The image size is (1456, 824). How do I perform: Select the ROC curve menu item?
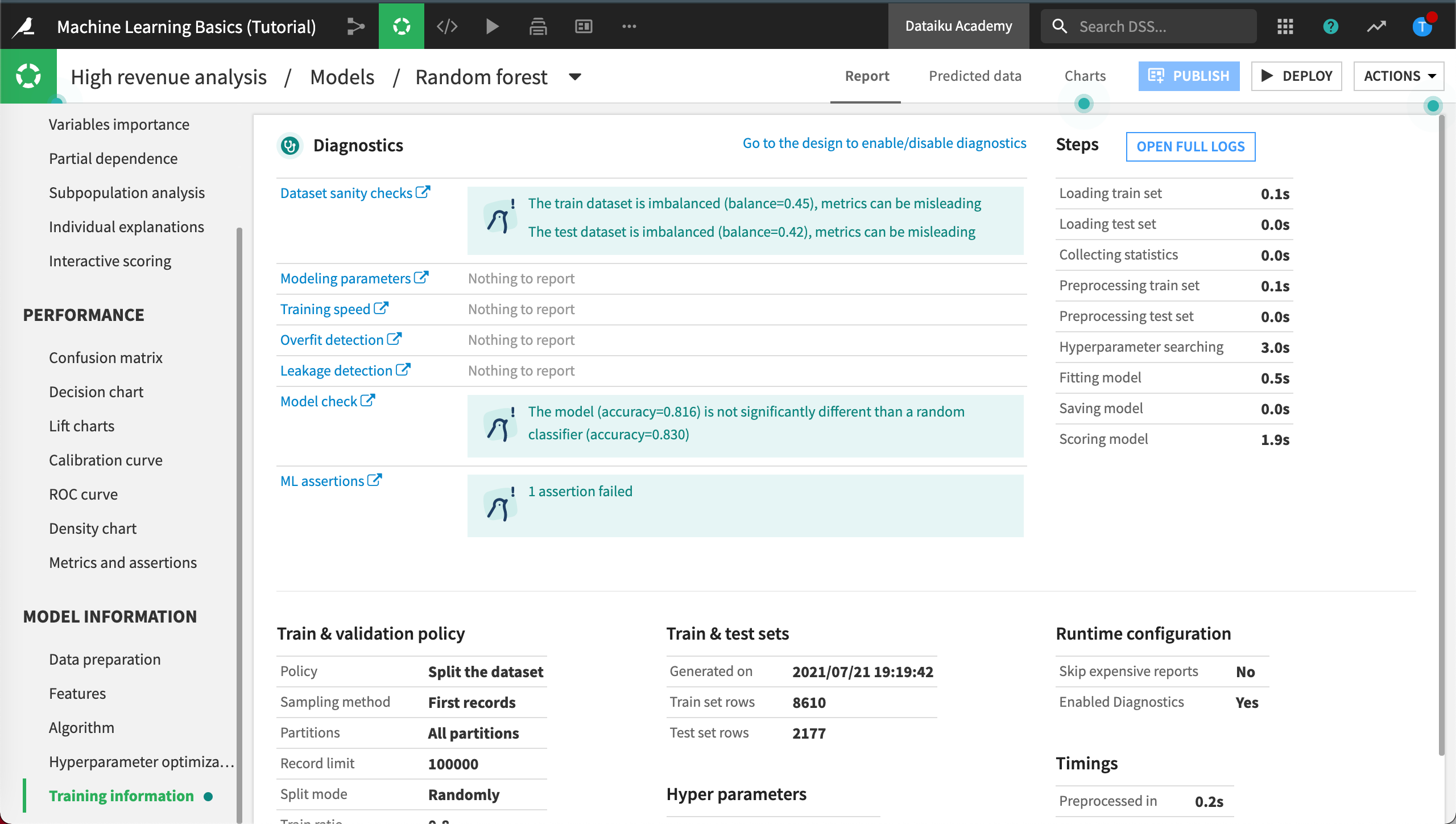[83, 494]
